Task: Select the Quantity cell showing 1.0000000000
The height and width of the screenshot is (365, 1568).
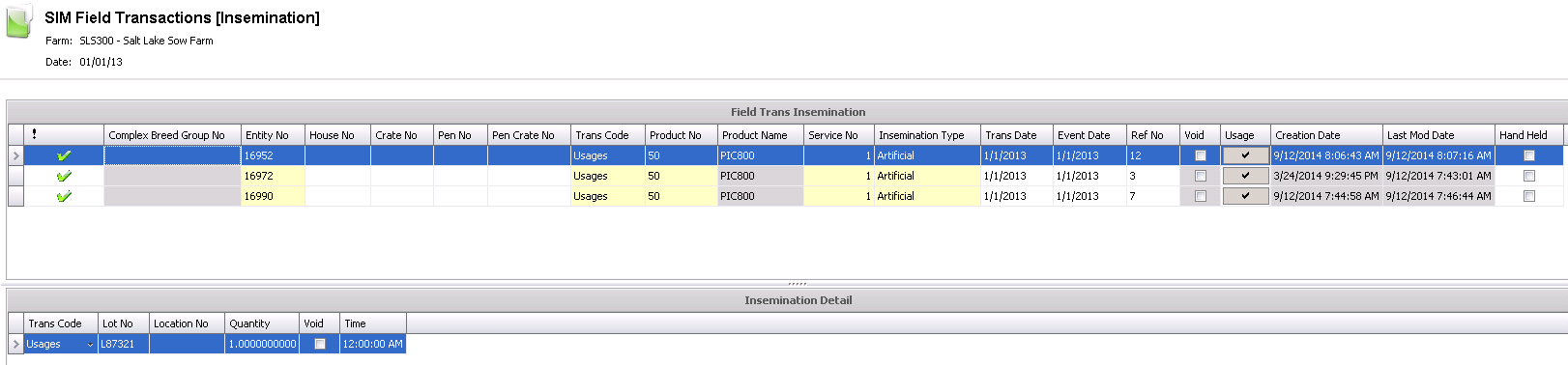Action: click(262, 344)
